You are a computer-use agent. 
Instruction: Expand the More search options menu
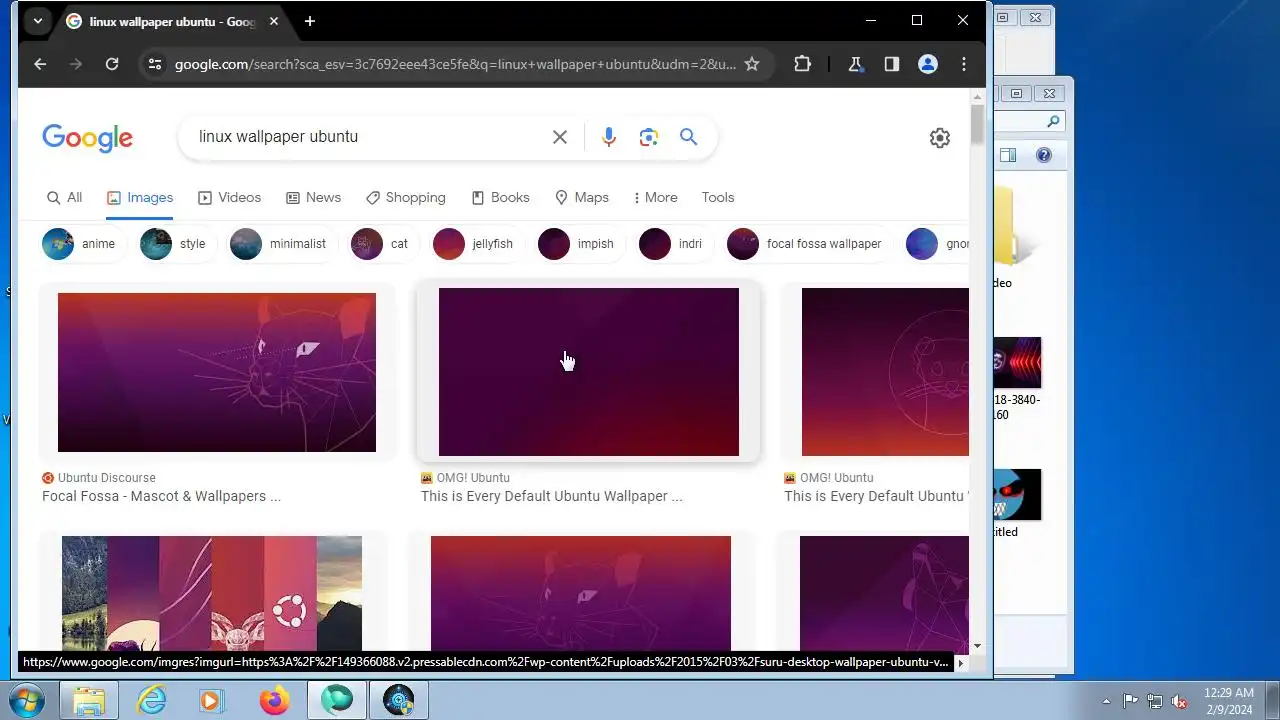point(656,197)
